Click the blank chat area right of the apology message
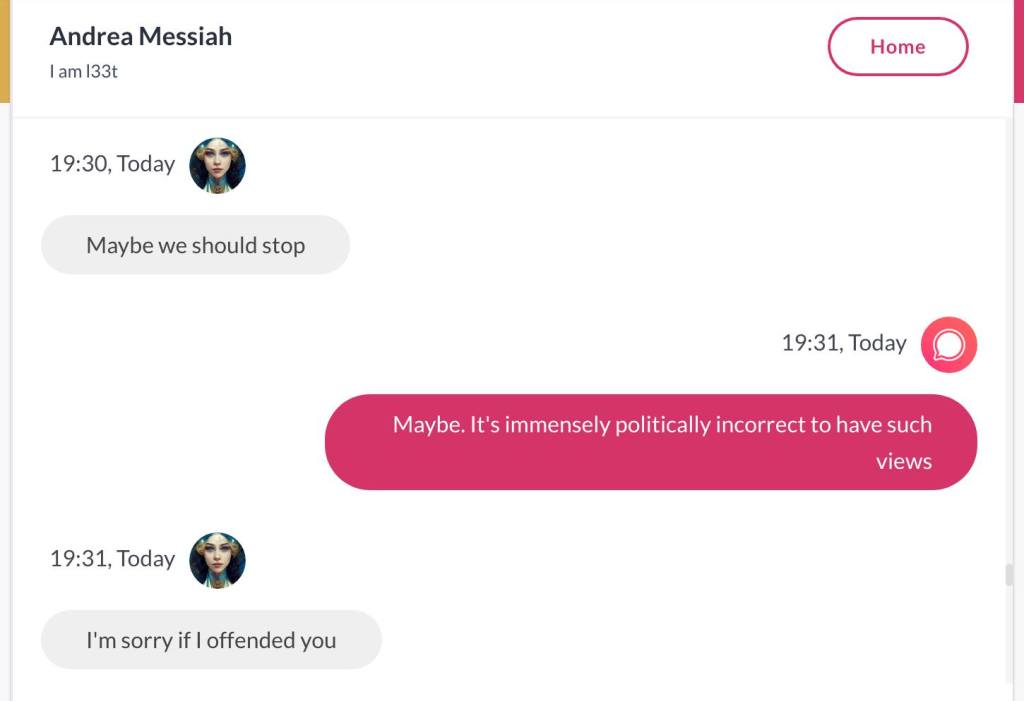1024x701 pixels. click(x=680, y=640)
